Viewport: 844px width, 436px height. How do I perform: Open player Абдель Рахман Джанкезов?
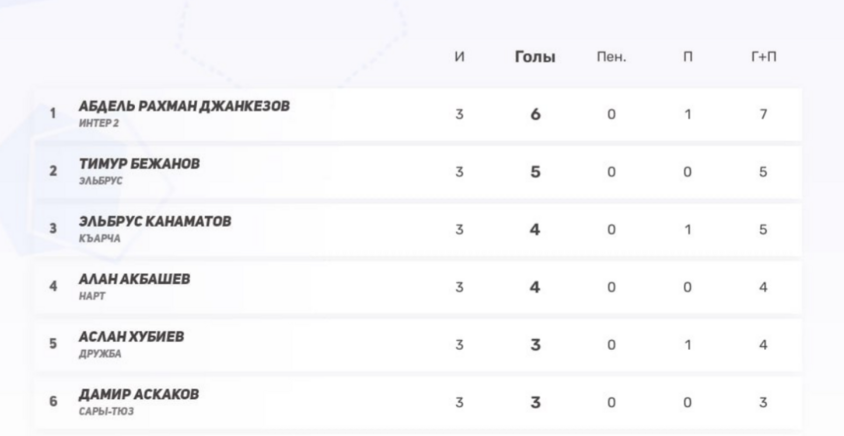pyautogui.click(x=185, y=106)
